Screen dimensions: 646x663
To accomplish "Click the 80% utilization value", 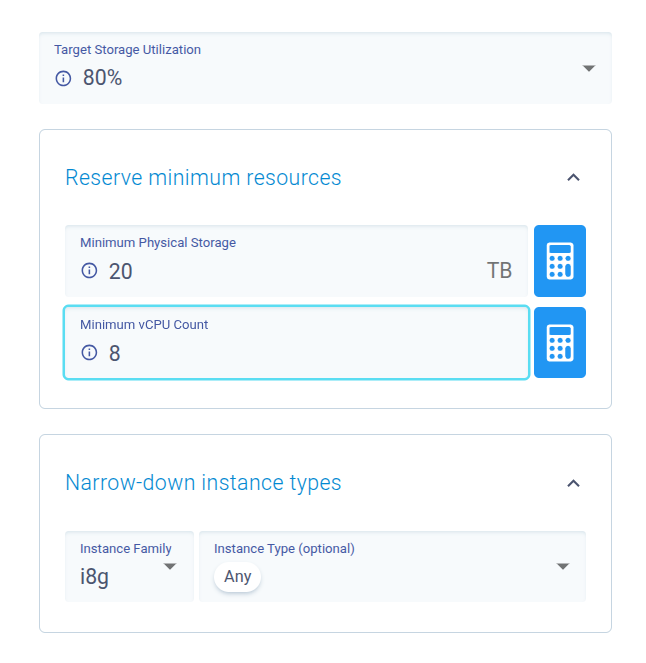I will coord(102,78).
